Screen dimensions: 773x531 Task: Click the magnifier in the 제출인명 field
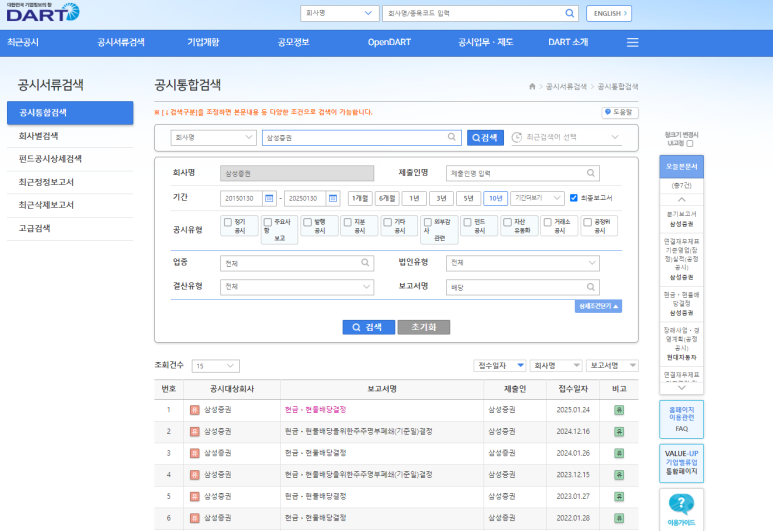click(x=591, y=173)
